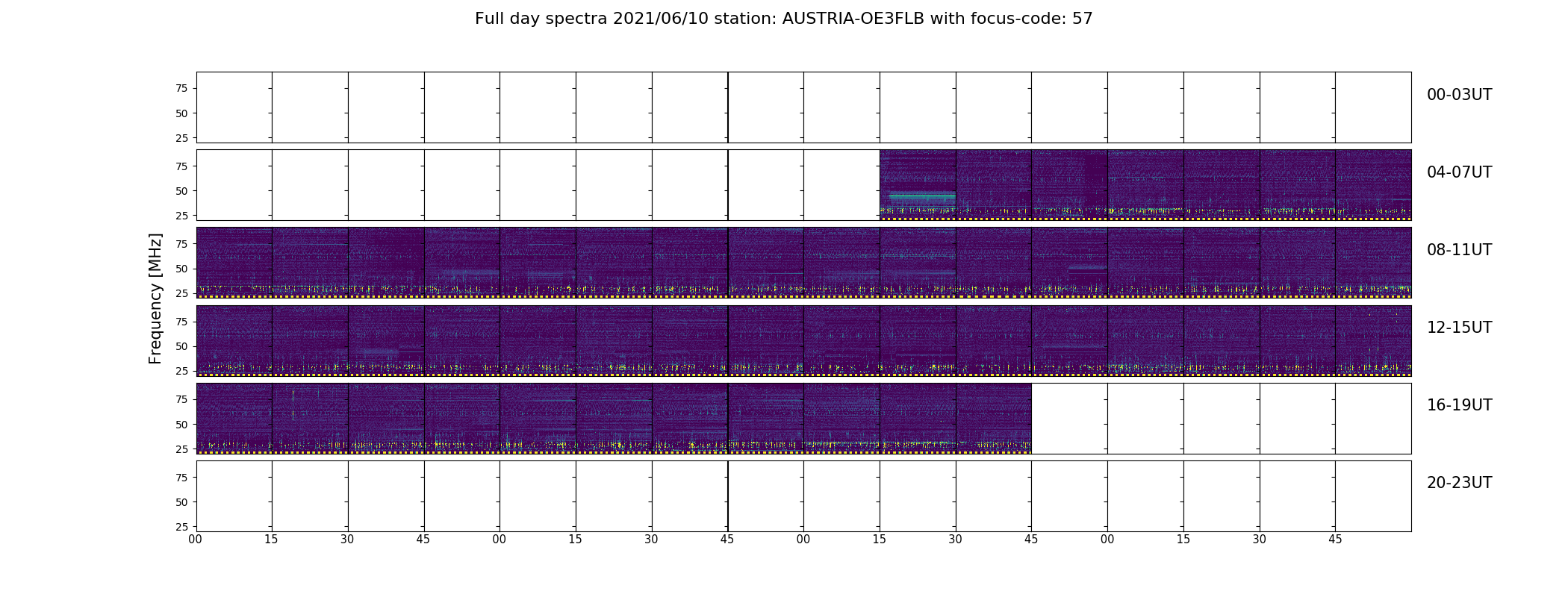Open the 14:45 spectrogram in 12-15UT row
Screen dimensions: 1568x597
coord(1069,340)
